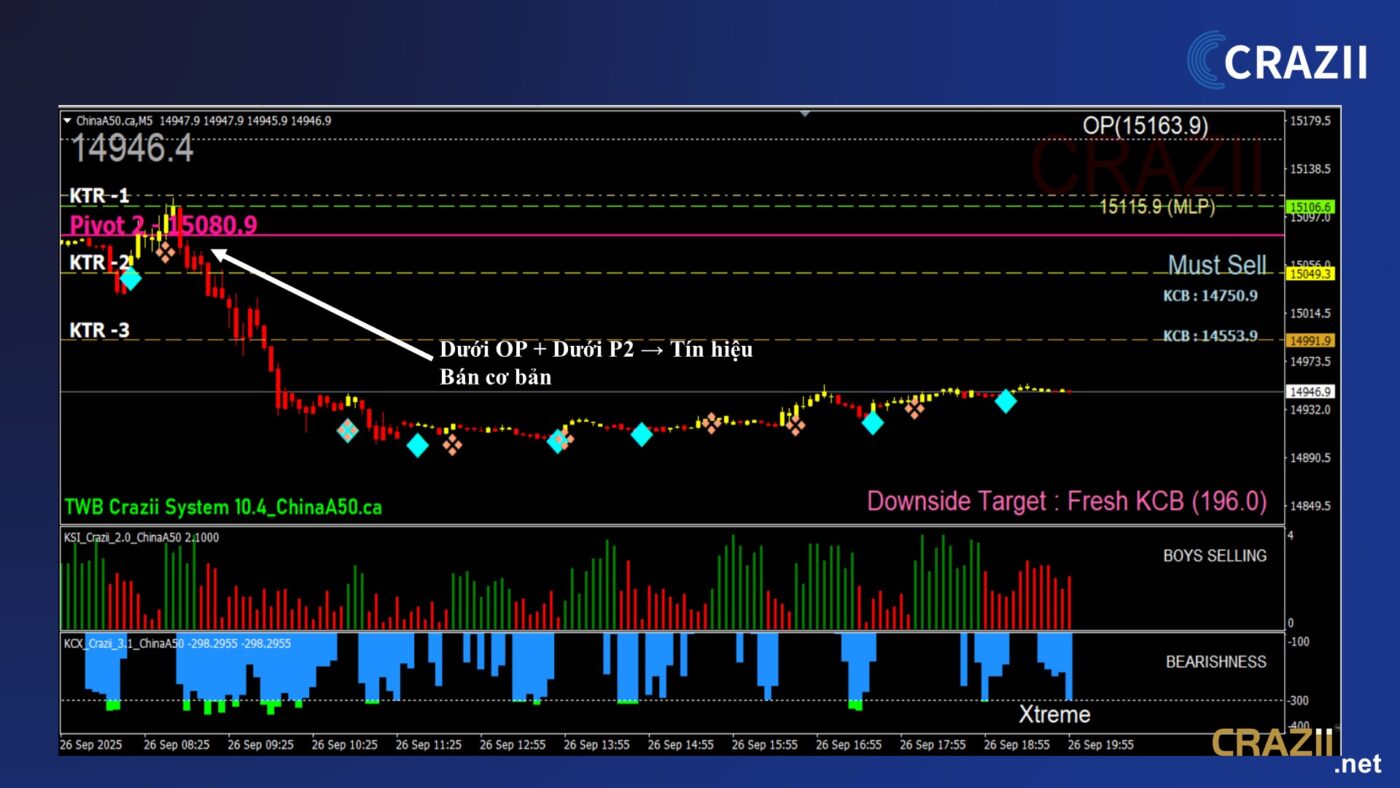Click the CRAZII logo in top-right corner
The height and width of the screenshot is (788, 1400).
(1277, 61)
